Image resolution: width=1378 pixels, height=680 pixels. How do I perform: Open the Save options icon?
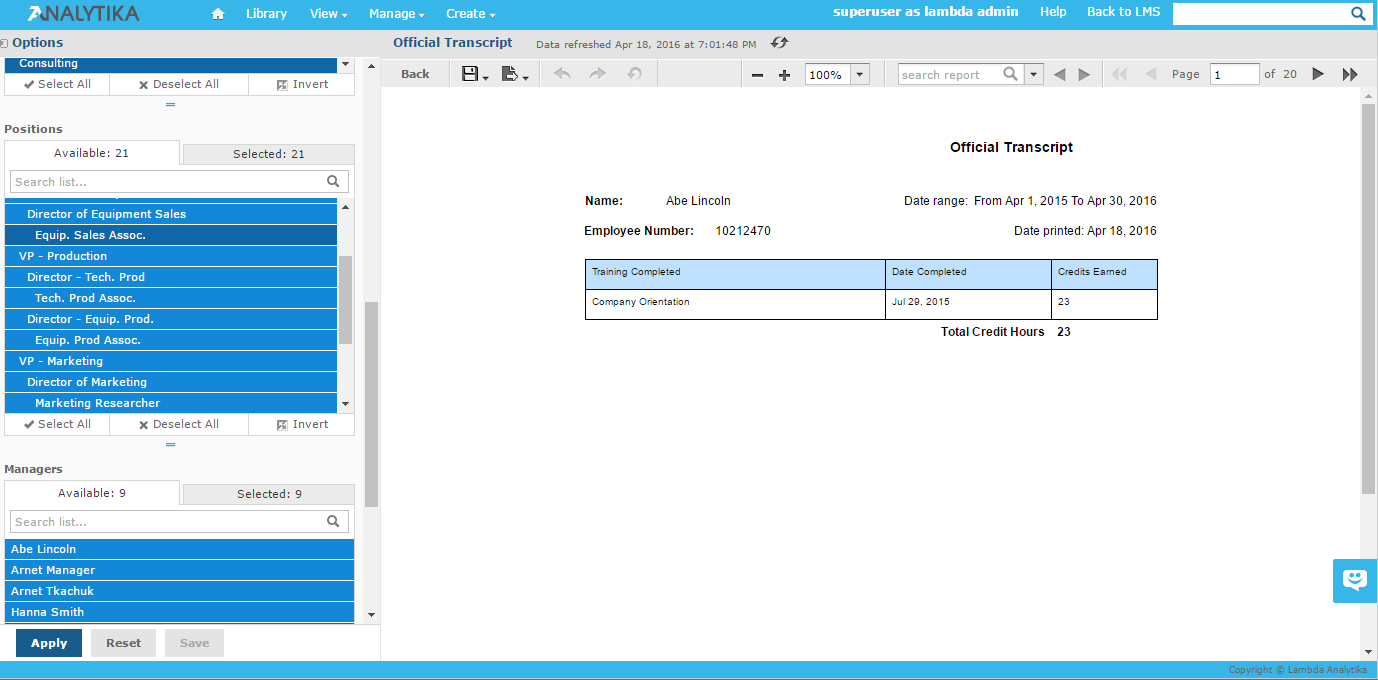474,74
